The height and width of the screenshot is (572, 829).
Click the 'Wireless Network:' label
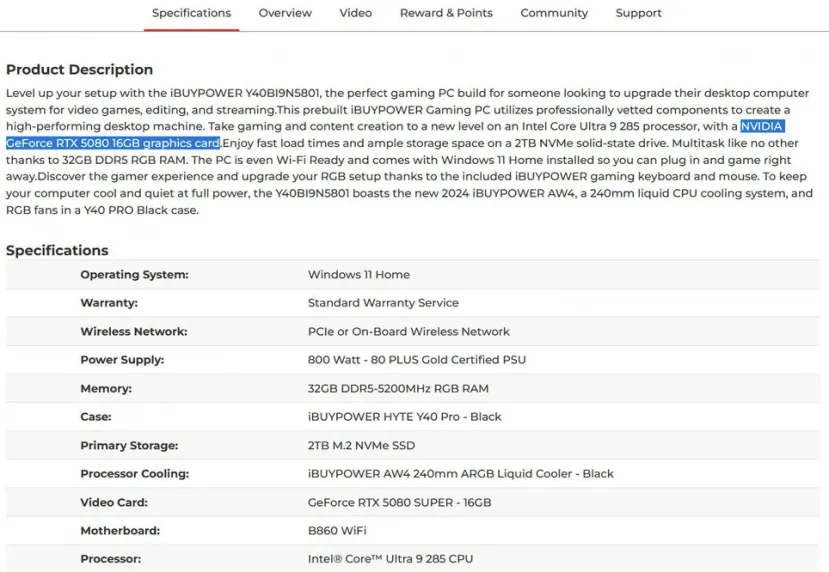point(134,331)
